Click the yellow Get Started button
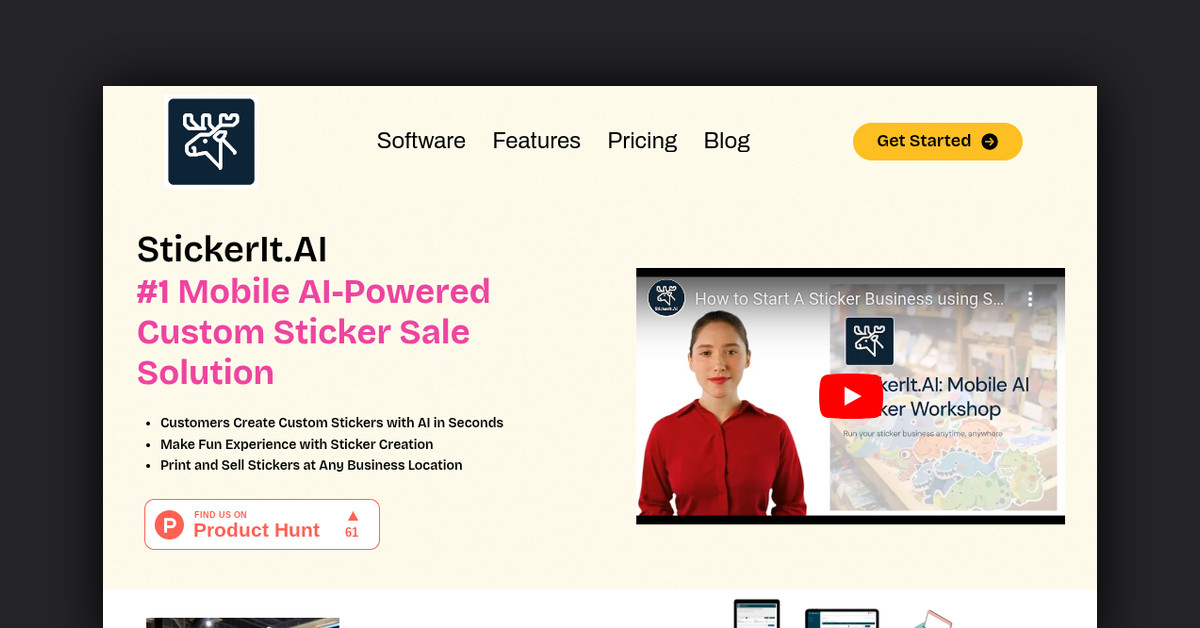1200x628 pixels. coord(937,141)
